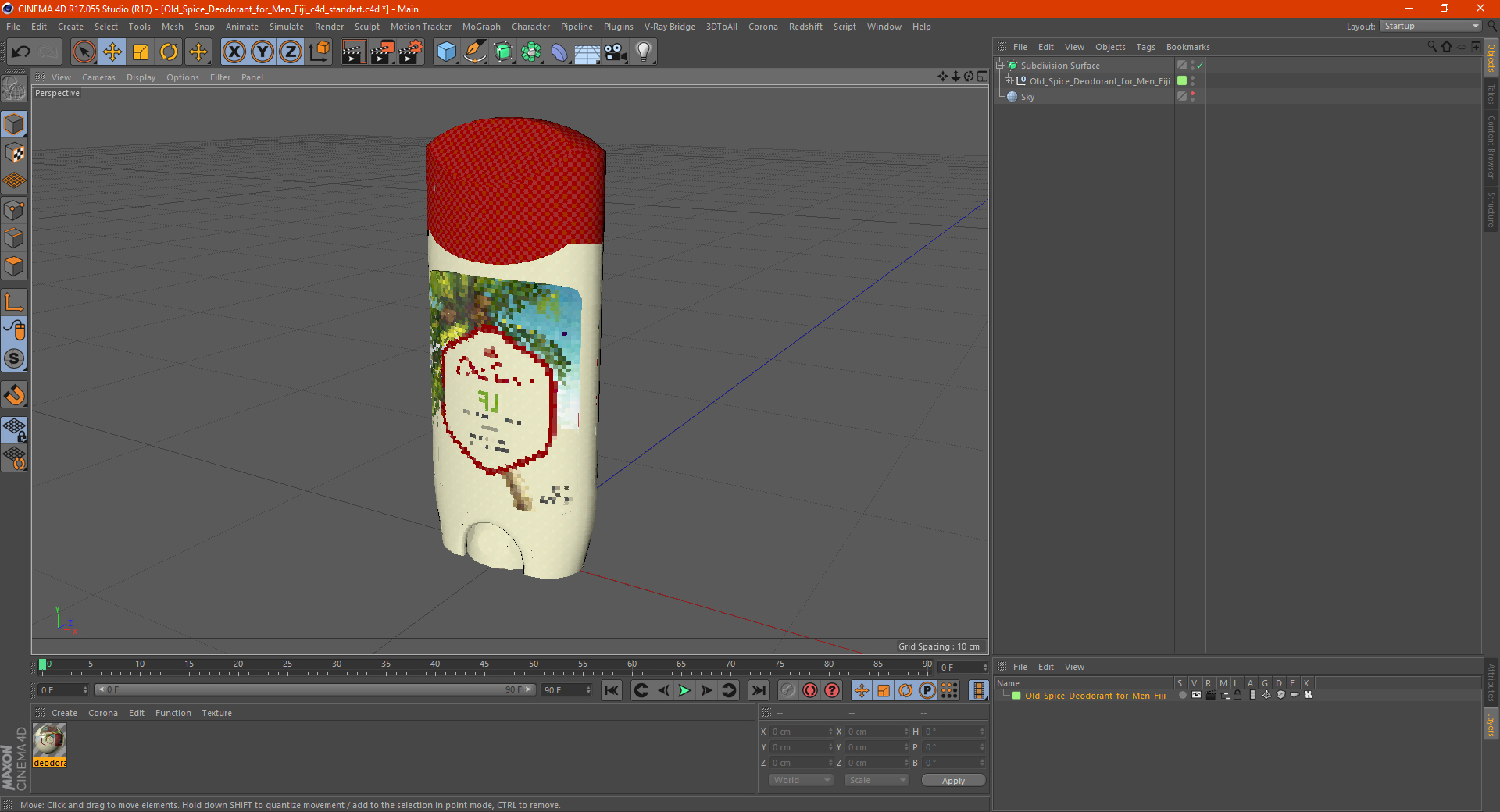Toggle Subdivision Surface enabled checkmark
1500x812 pixels.
(1199, 66)
